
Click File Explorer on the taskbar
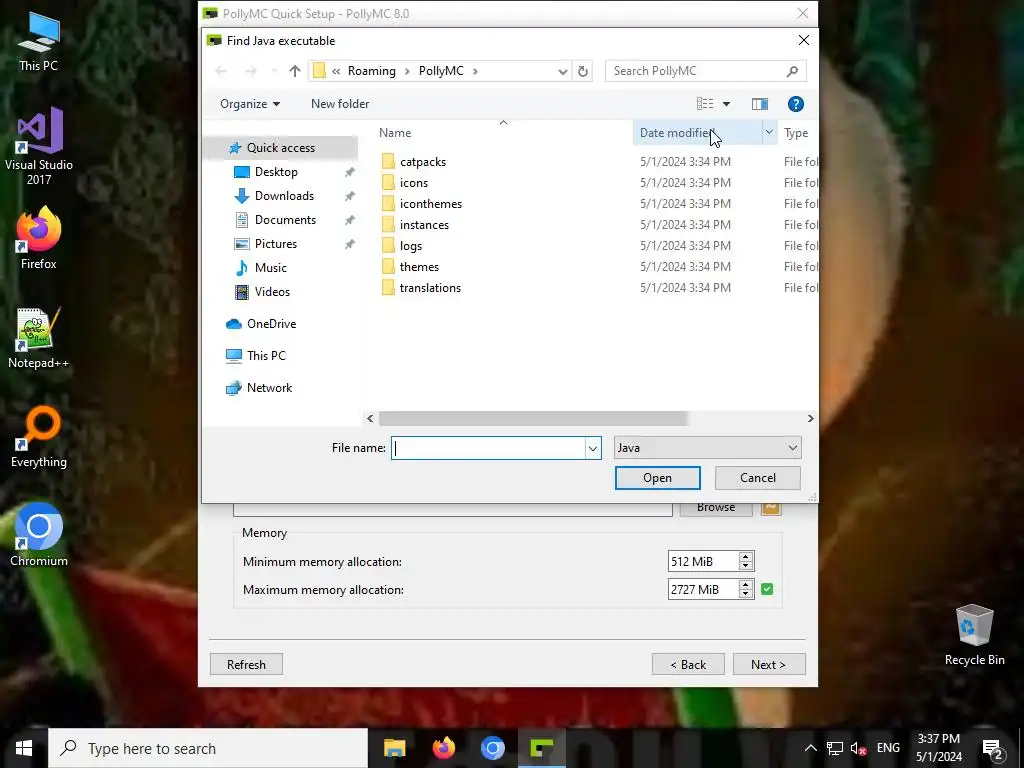click(x=394, y=748)
